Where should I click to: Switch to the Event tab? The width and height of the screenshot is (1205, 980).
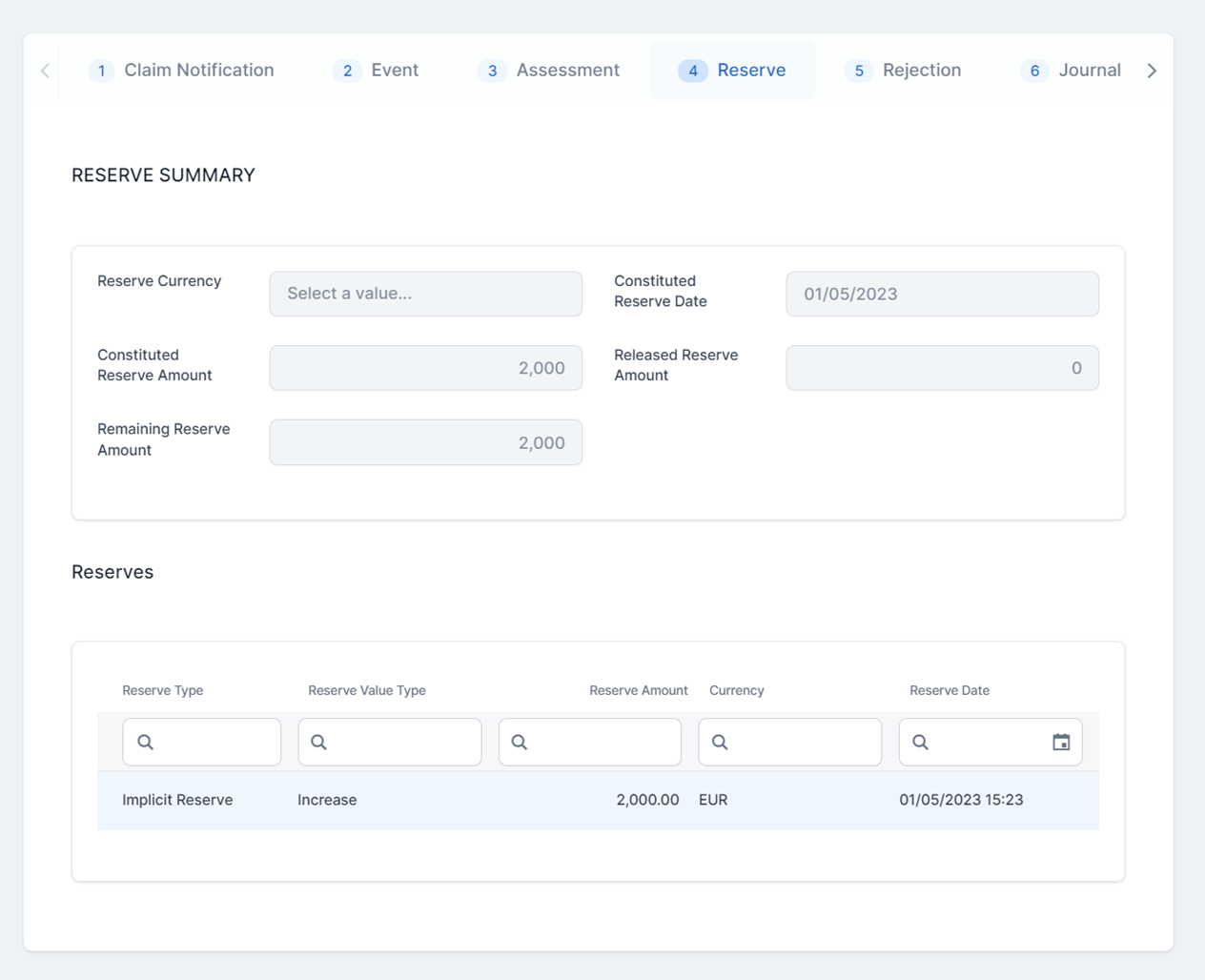click(x=377, y=71)
